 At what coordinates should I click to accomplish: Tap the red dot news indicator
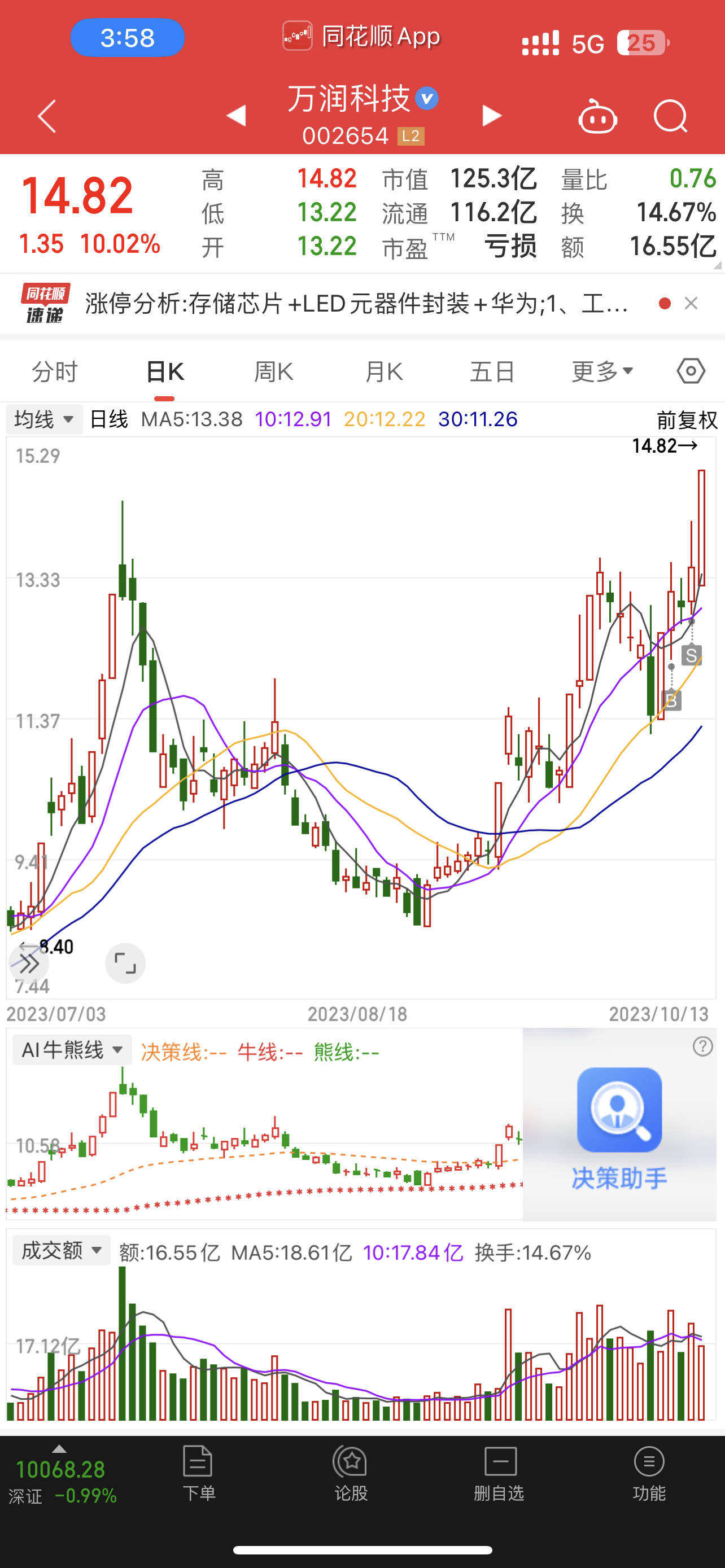pyautogui.click(x=665, y=303)
